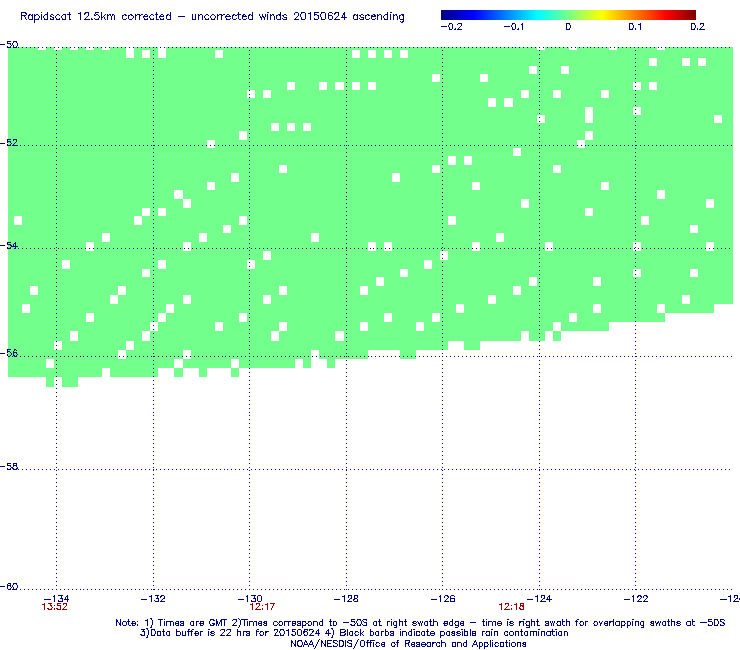The height and width of the screenshot is (650, 740).
Task: Click the latitude label -60
Action: coord(9,587)
